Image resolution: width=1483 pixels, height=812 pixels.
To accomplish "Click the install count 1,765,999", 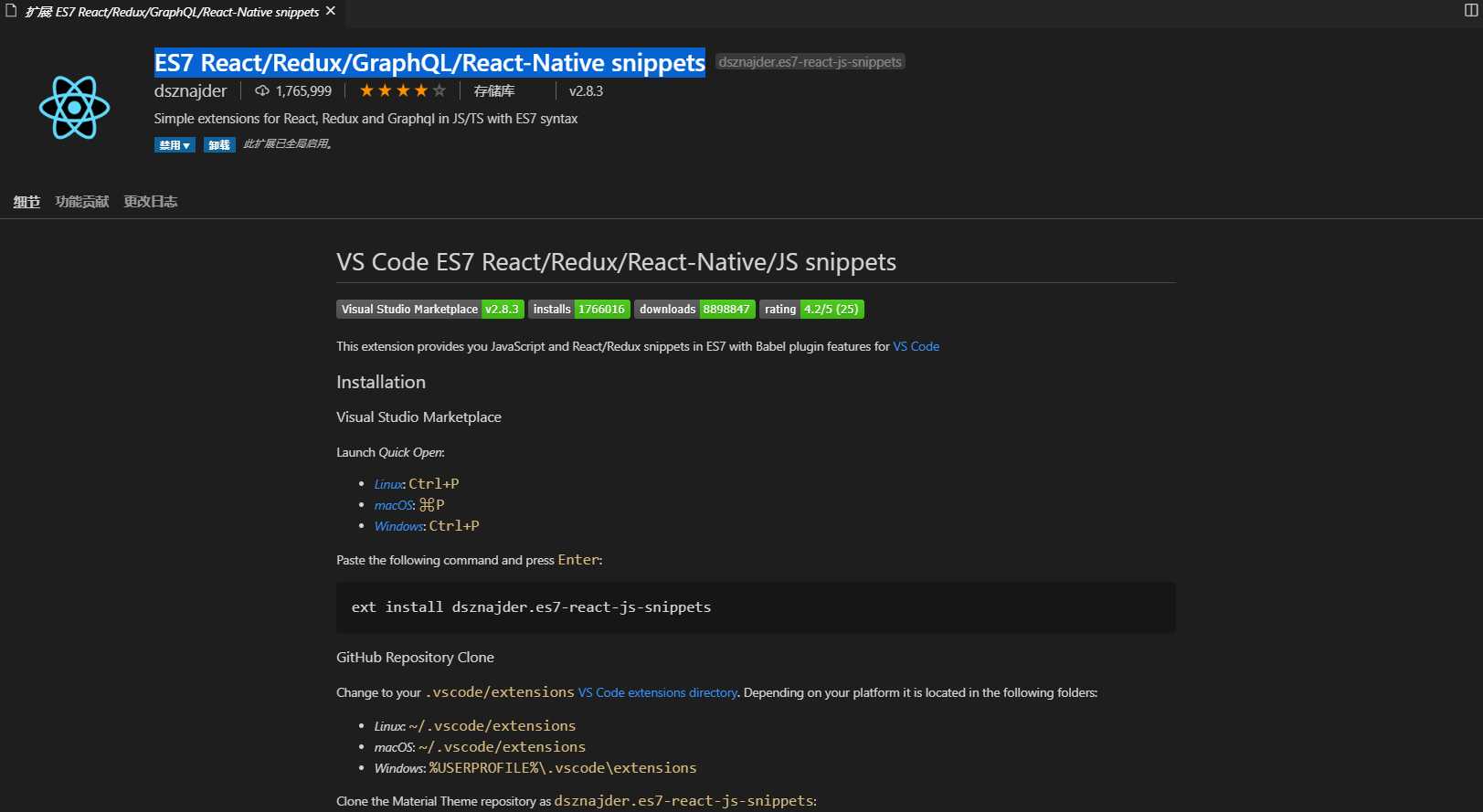I will [303, 90].
